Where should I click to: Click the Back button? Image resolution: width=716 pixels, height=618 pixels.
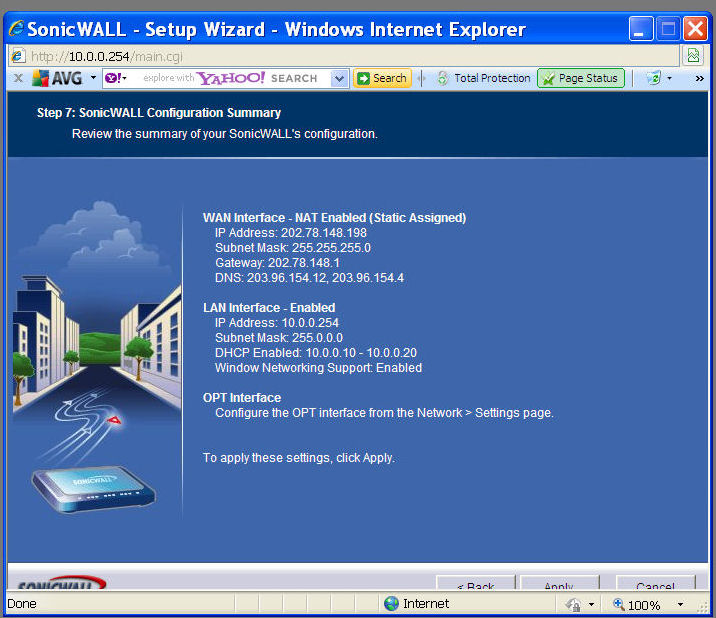point(476,583)
